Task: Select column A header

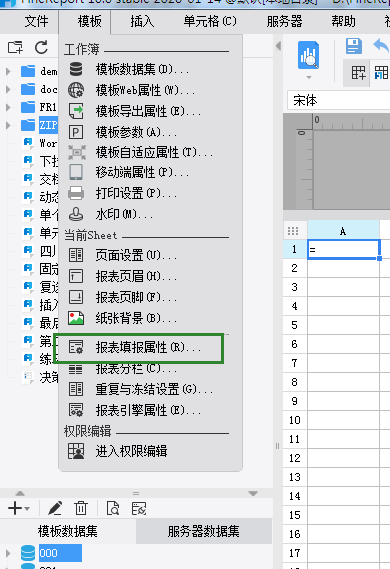Action: pos(343,231)
